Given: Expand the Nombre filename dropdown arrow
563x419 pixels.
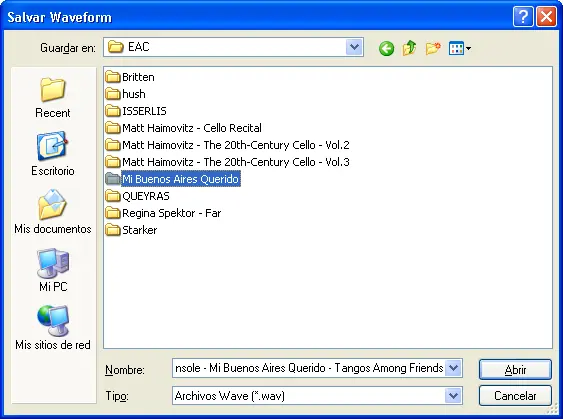Looking at the screenshot, I should click(453, 368).
